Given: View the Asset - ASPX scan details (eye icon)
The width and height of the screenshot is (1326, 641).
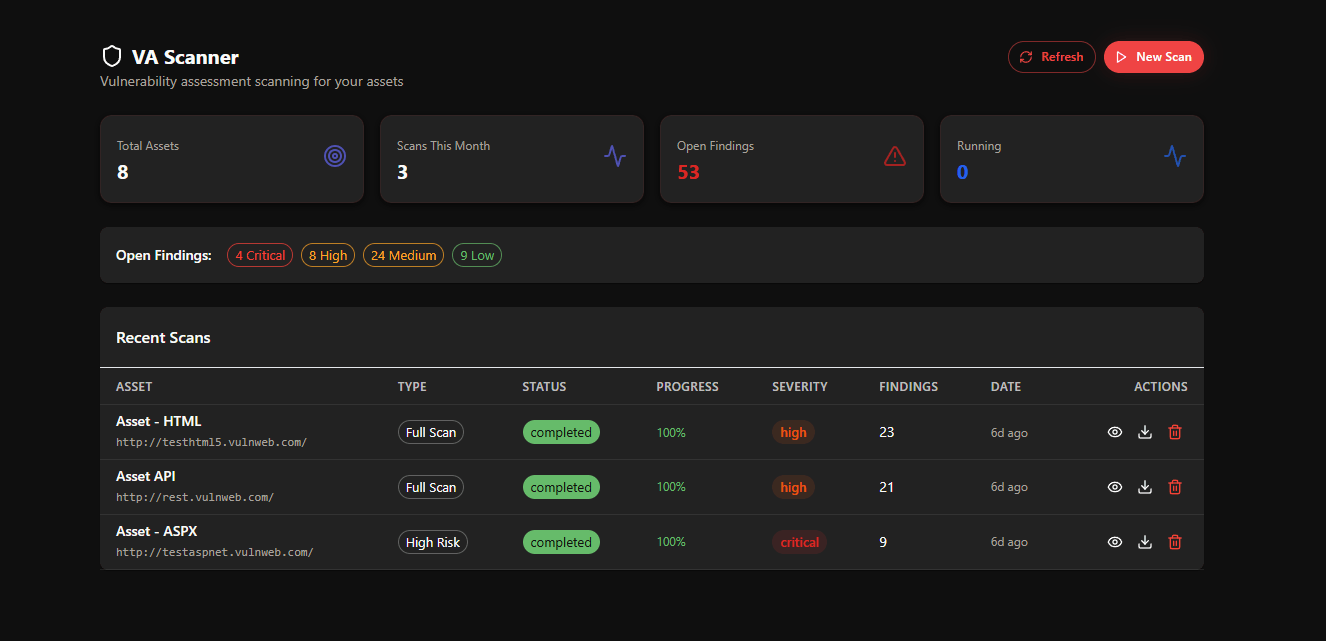Looking at the screenshot, I should 1115,542.
